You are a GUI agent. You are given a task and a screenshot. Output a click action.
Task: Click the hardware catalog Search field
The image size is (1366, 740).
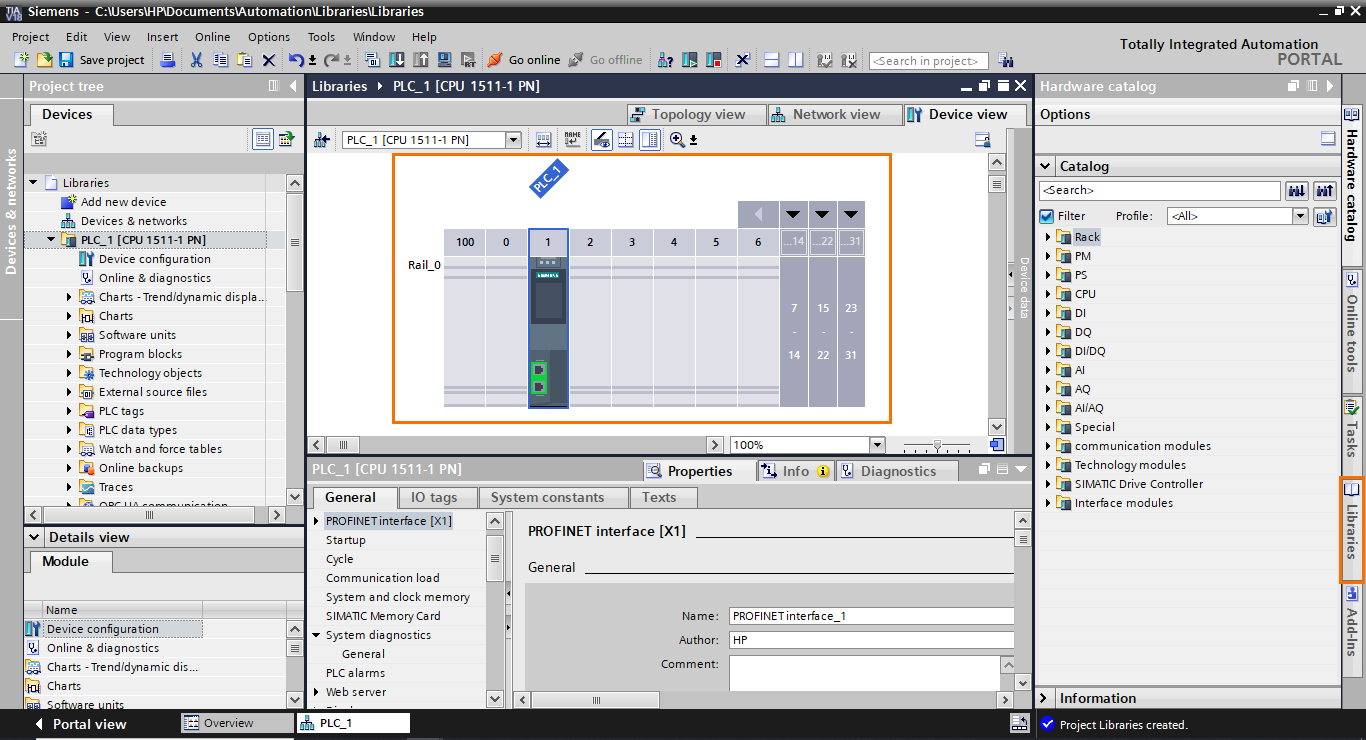(x=1160, y=190)
